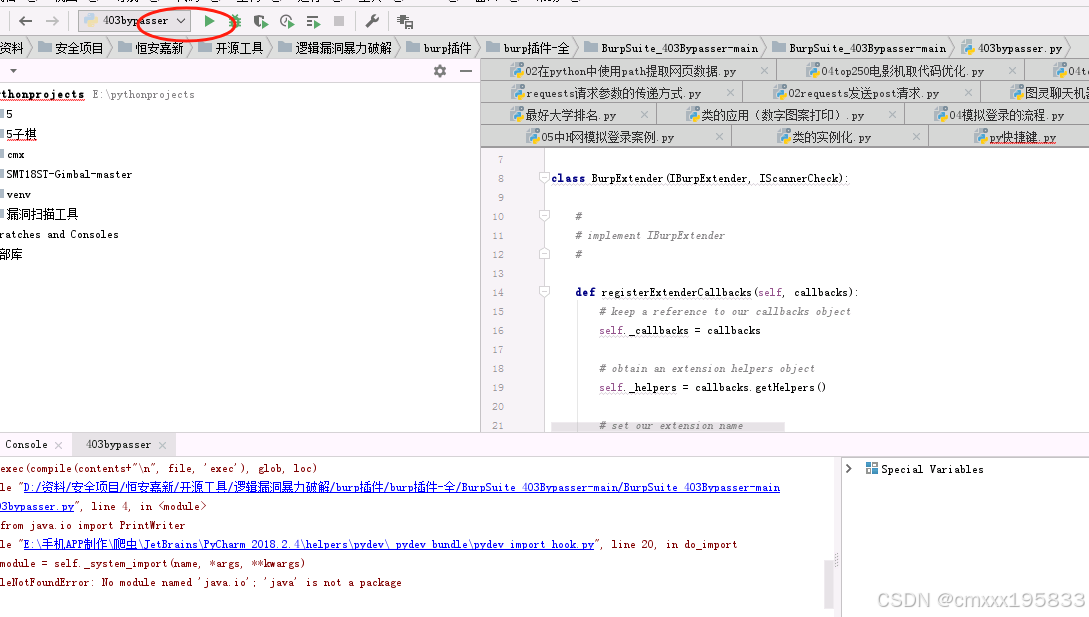Collapse the code block at line 8 gutter arrow
The width and height of the screenshot is (1089, 617).
[543, 177]
